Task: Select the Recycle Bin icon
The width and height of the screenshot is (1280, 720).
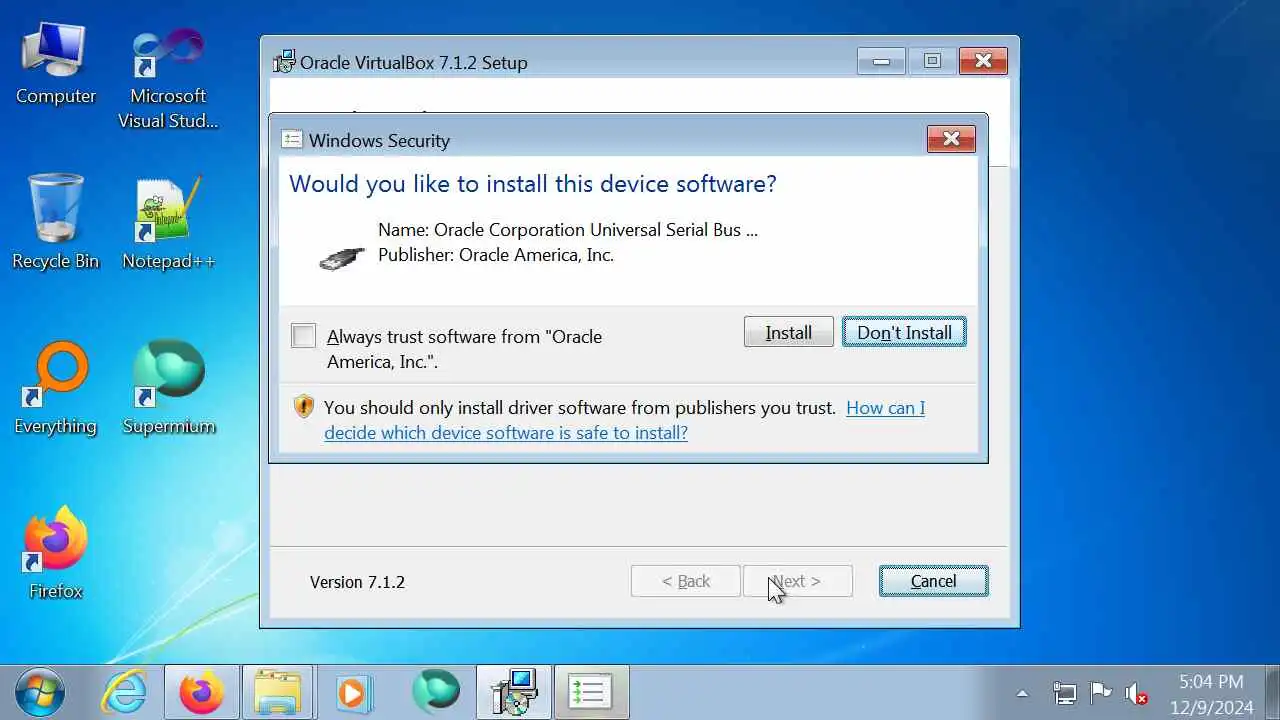Action: (x=56, y=222)
